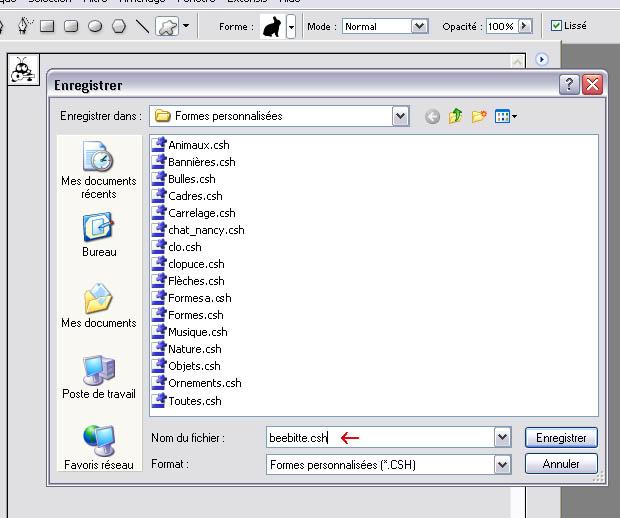Select the Nature.csh file
This screenshot has width=620, height=518.
coord(187,349)
